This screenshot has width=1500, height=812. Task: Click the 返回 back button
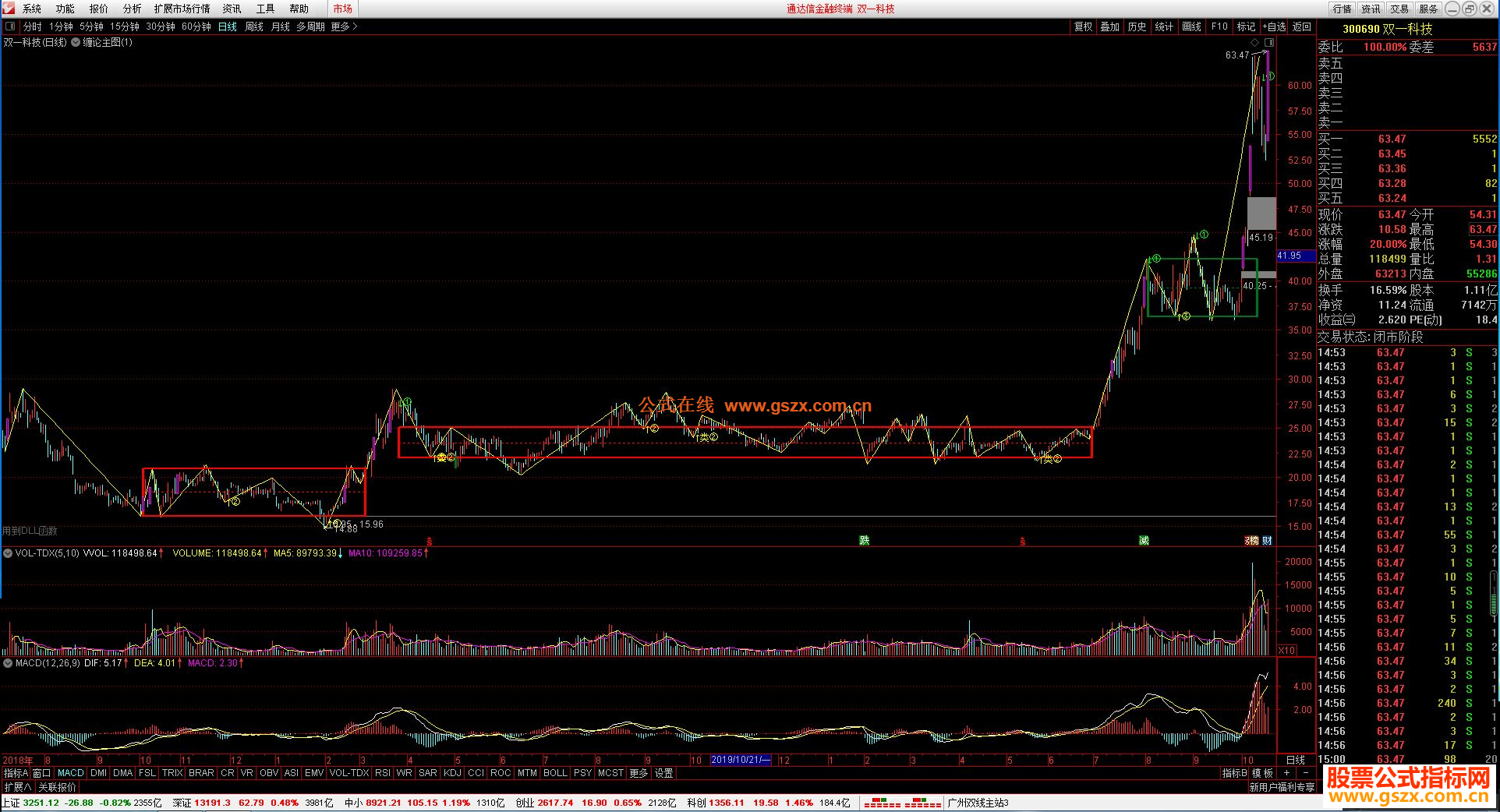click(1302, 26)
